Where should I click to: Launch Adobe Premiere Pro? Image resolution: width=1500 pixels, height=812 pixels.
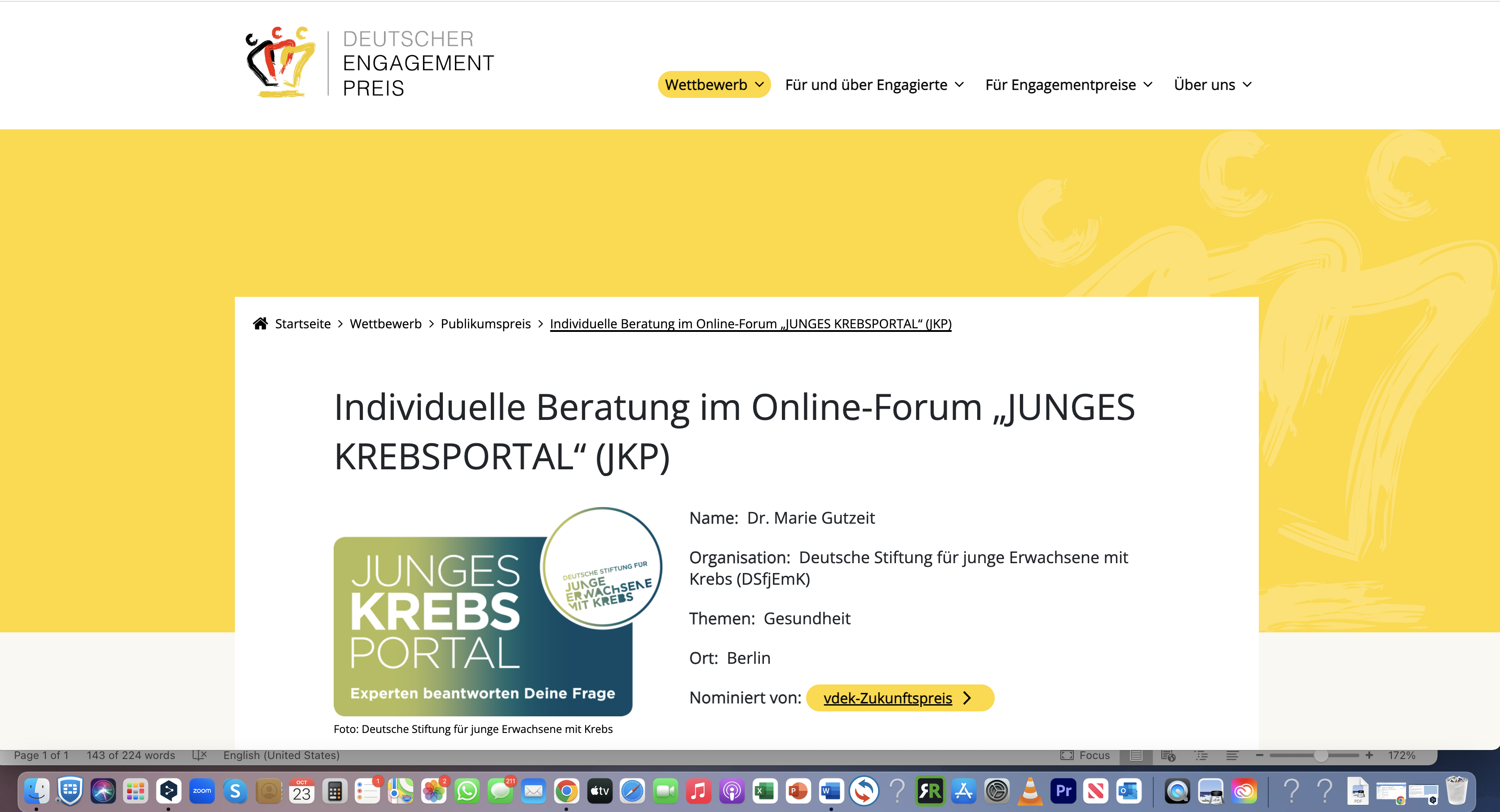click(1063, 790)
